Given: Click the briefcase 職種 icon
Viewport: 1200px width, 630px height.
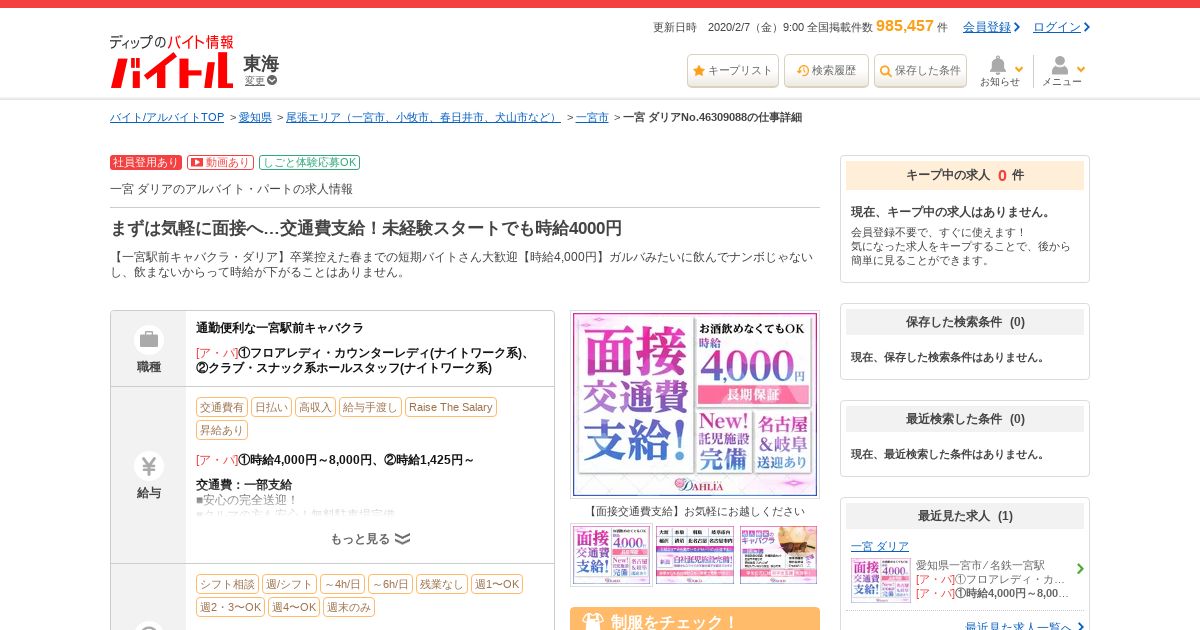Looking at the screenshot, I should pos(148,339).
